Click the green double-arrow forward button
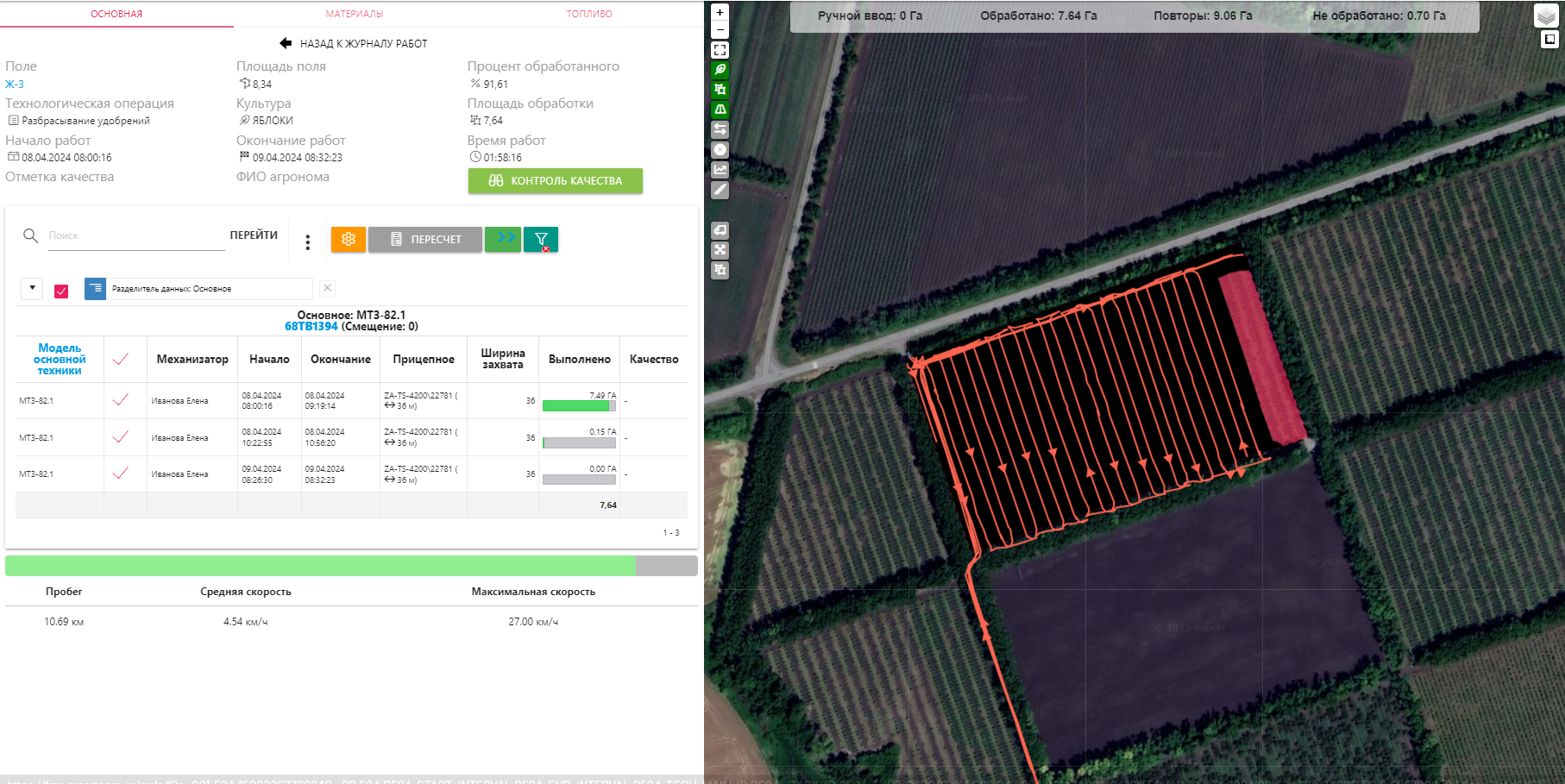 click(x=503, y=239)
